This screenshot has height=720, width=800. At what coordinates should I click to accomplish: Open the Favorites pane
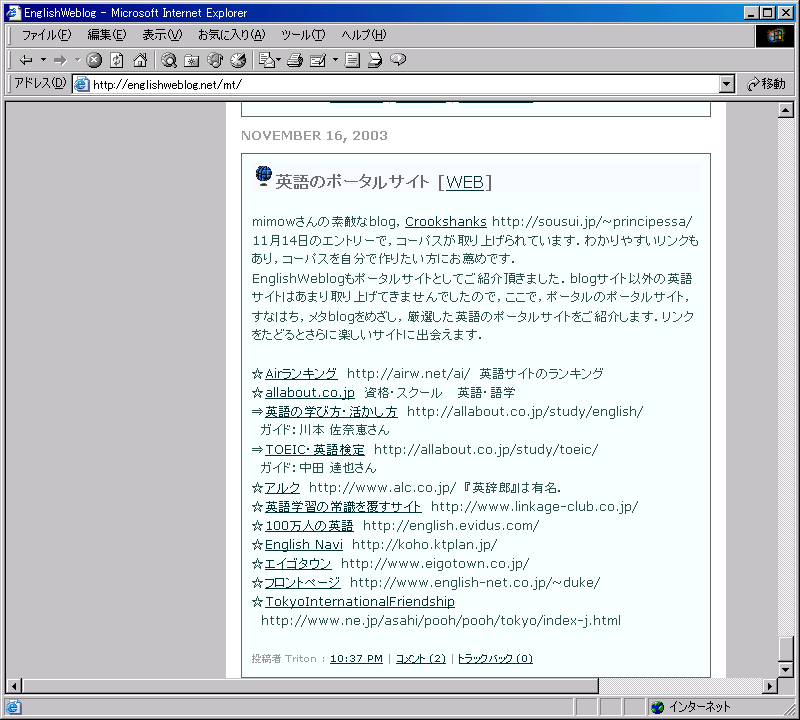pos(192,60)
